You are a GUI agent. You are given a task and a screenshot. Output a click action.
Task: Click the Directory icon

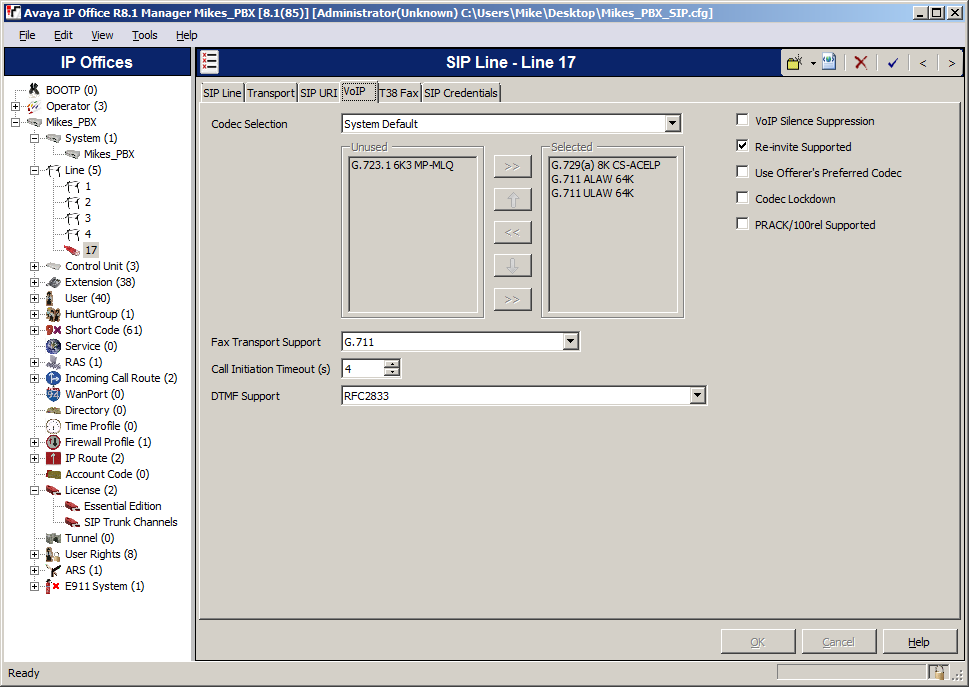point(53,410)
